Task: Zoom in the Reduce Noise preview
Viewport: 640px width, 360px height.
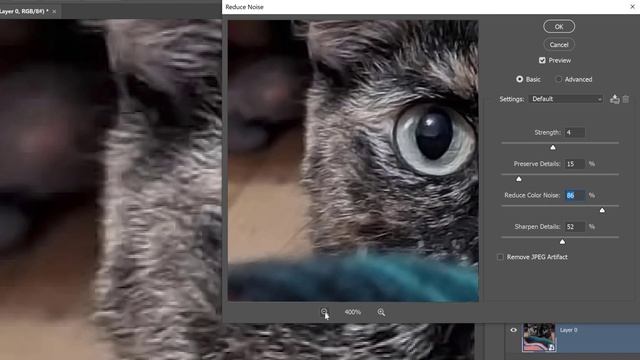Action: (381, 312)
